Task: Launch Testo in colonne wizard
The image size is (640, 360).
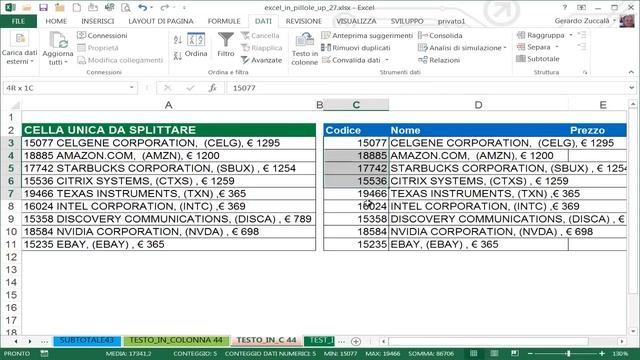Action: pos(304,49)
